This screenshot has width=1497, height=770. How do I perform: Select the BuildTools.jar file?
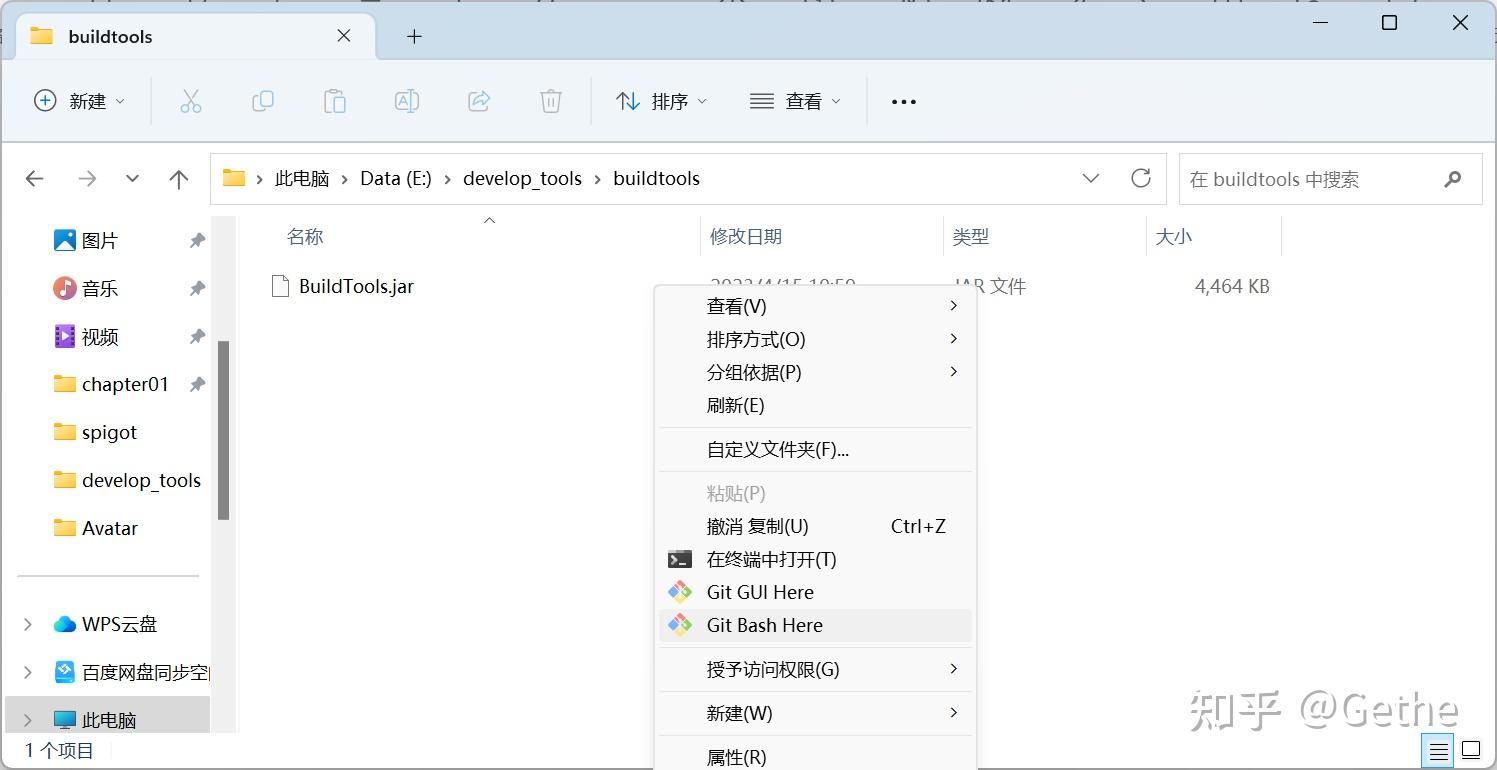[x=356, y=285]
